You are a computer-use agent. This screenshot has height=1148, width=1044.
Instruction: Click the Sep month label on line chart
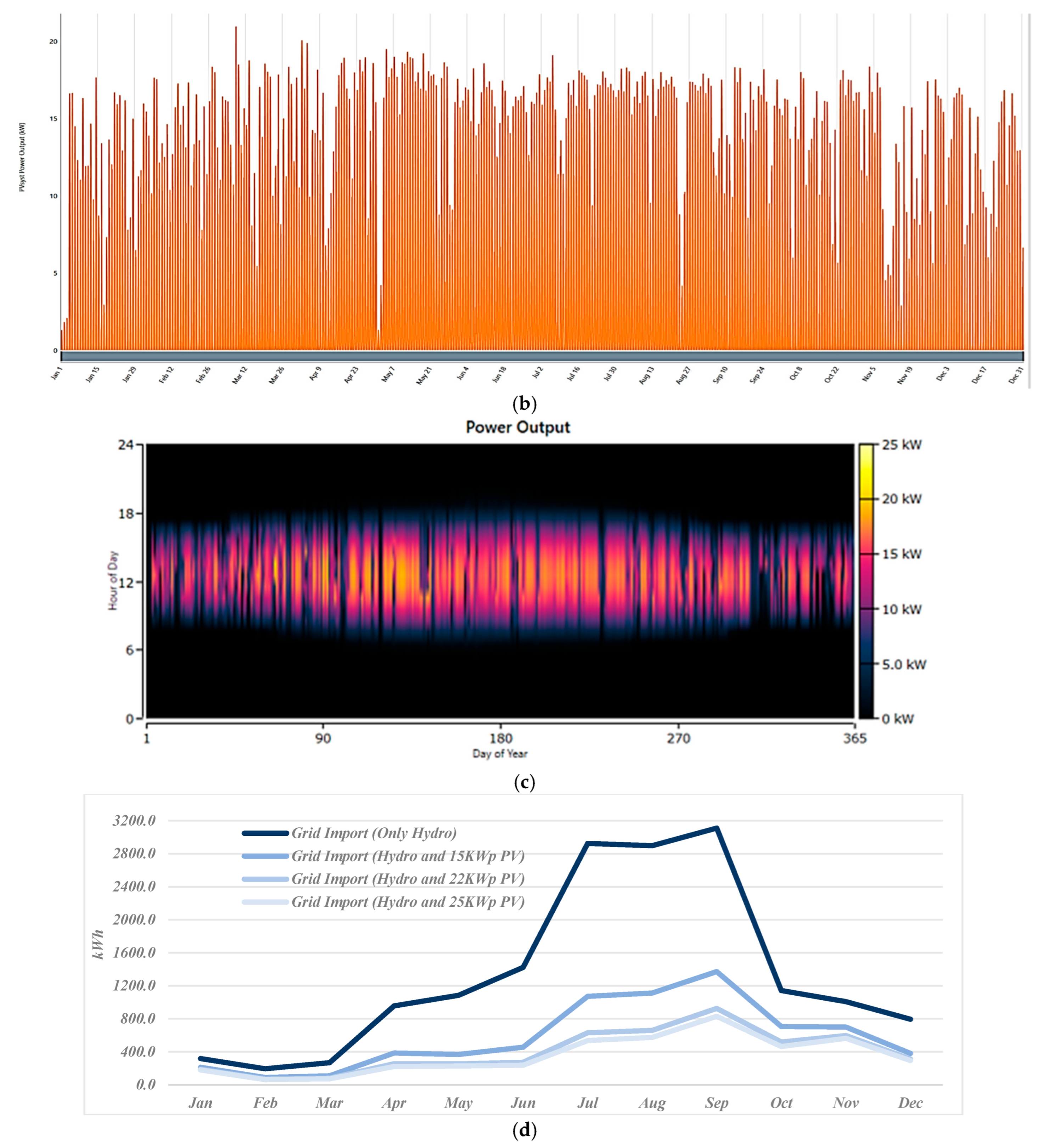click(x=716, y=1102)
